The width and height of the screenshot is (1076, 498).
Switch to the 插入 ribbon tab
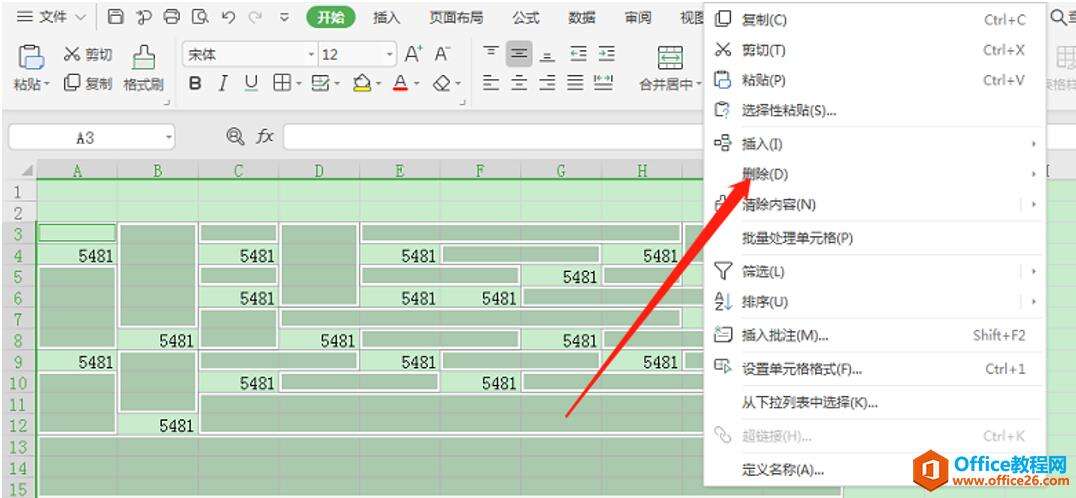tap(386, 18)
